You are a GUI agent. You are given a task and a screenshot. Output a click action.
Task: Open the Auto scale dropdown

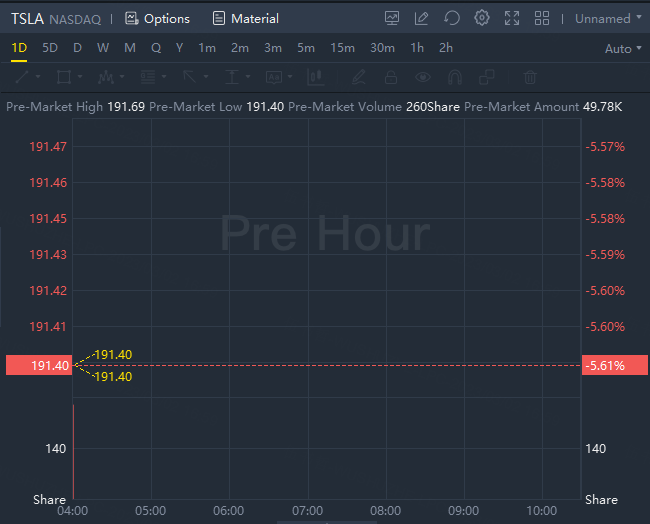(x=623, y=49)
